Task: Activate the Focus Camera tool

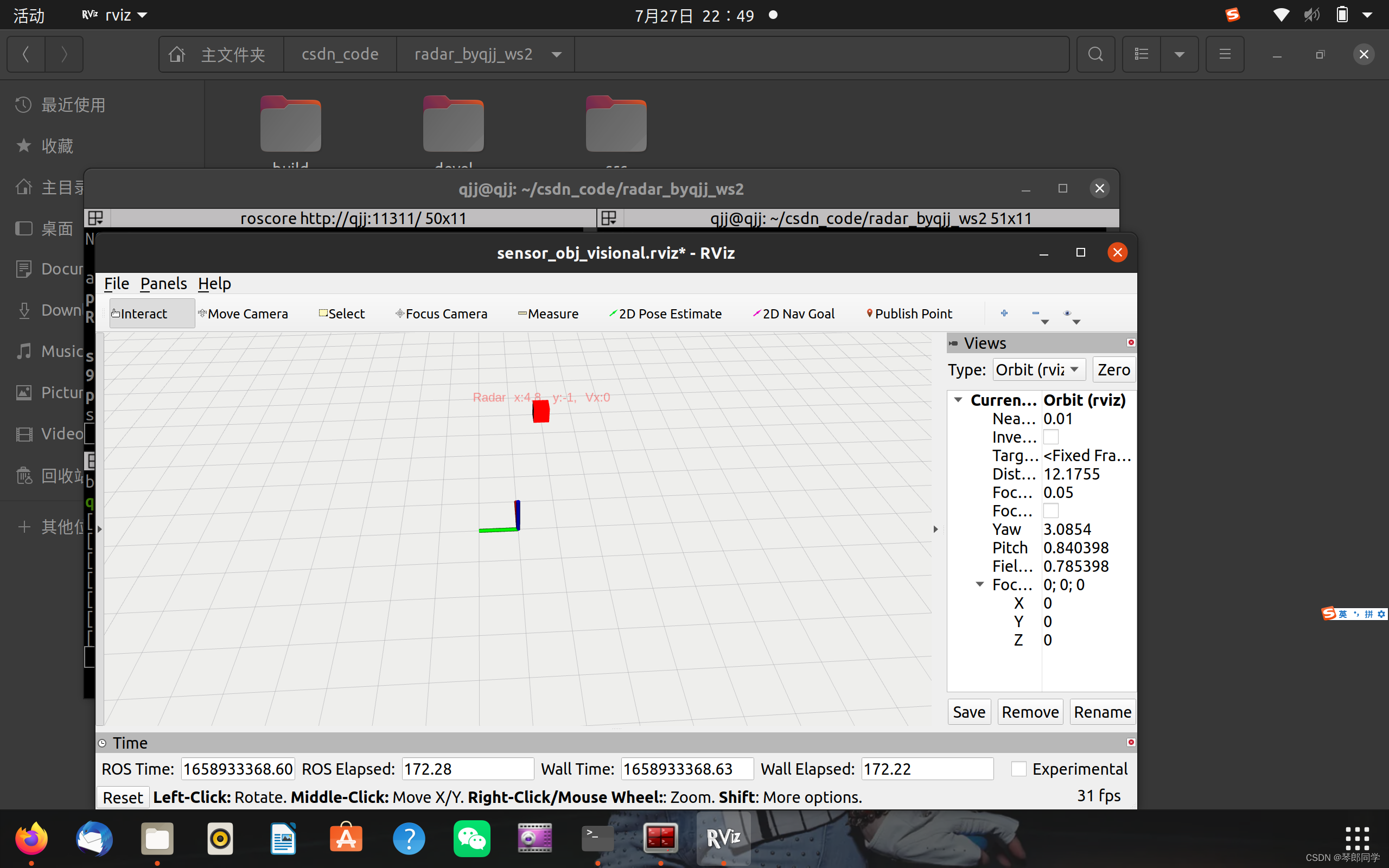Action: click(441, 314)
